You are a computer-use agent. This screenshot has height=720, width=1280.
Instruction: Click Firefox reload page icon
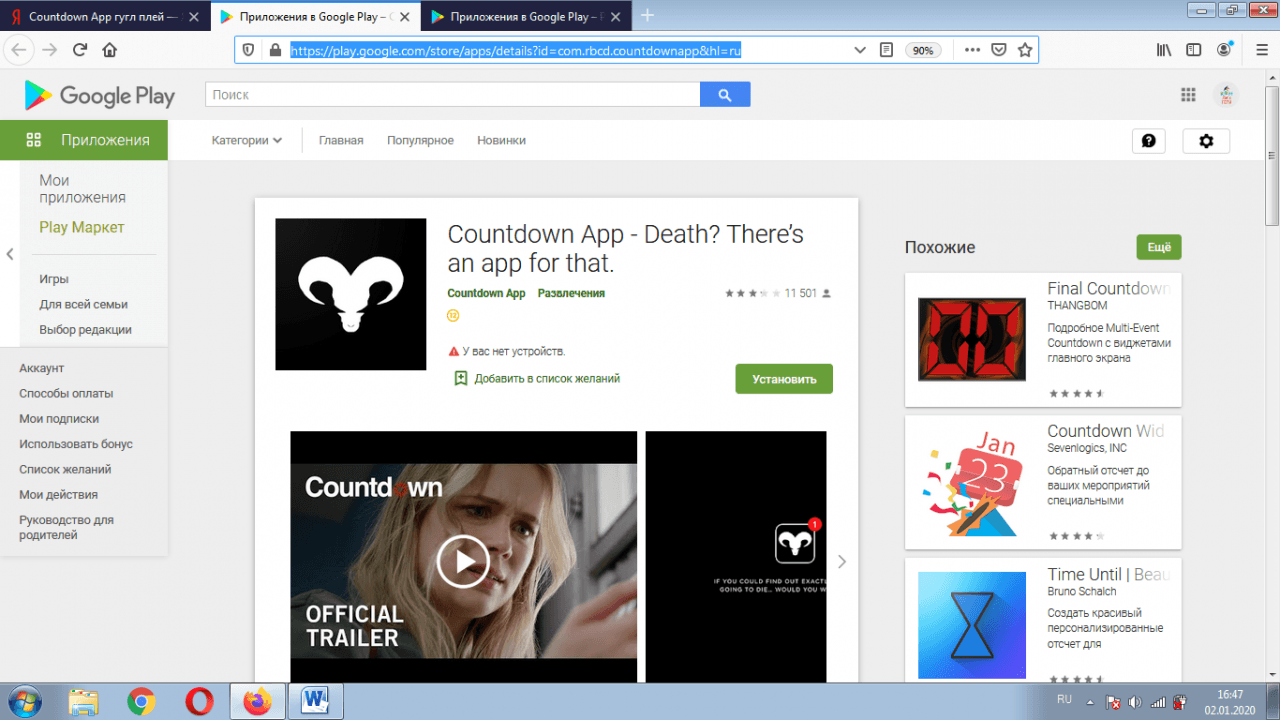point(79,50)
